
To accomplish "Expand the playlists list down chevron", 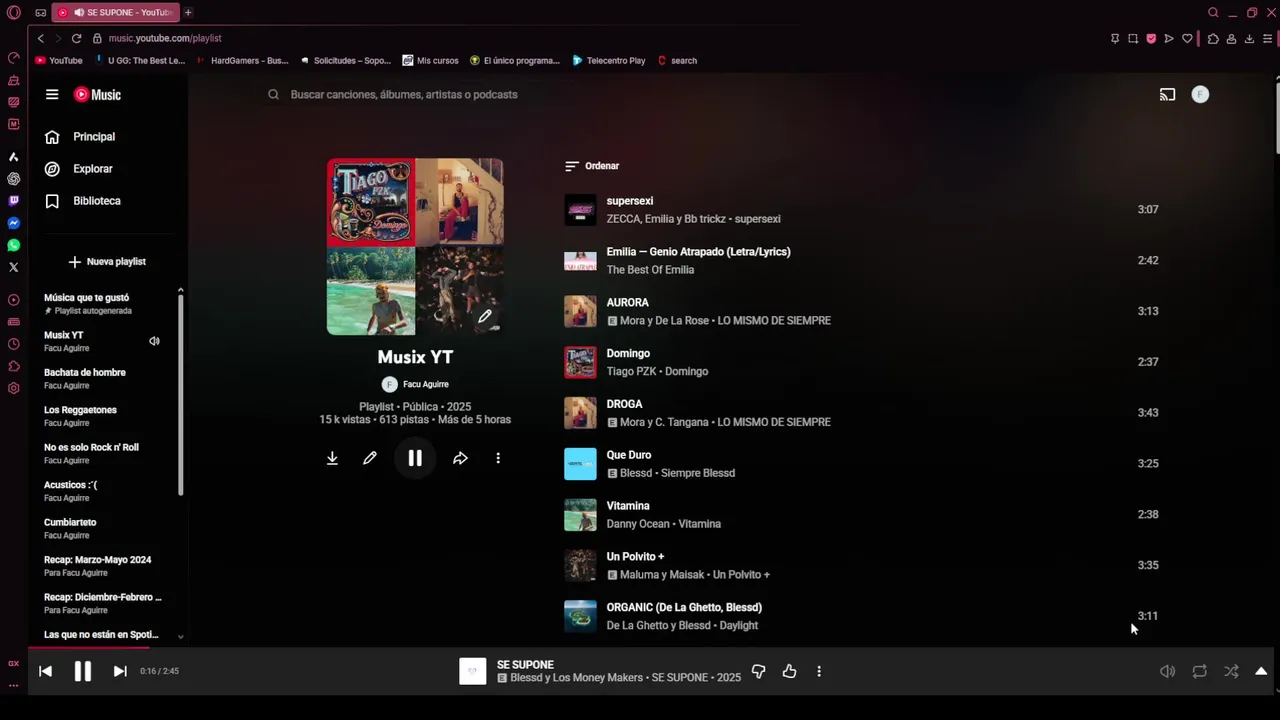I will [181, 636].
